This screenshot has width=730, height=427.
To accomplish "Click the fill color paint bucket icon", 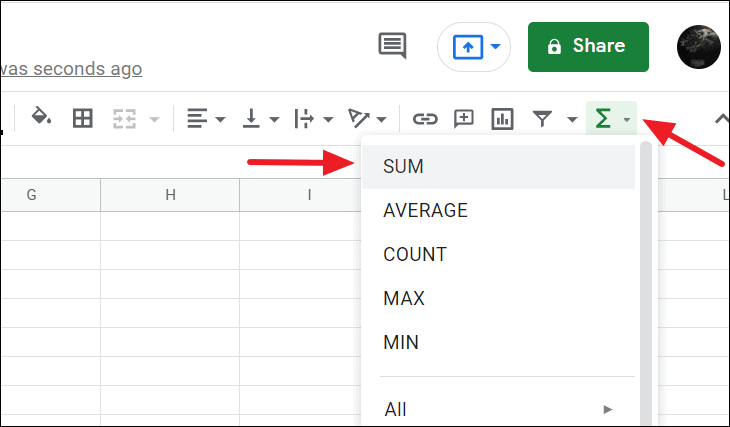I will pos(41,118).
